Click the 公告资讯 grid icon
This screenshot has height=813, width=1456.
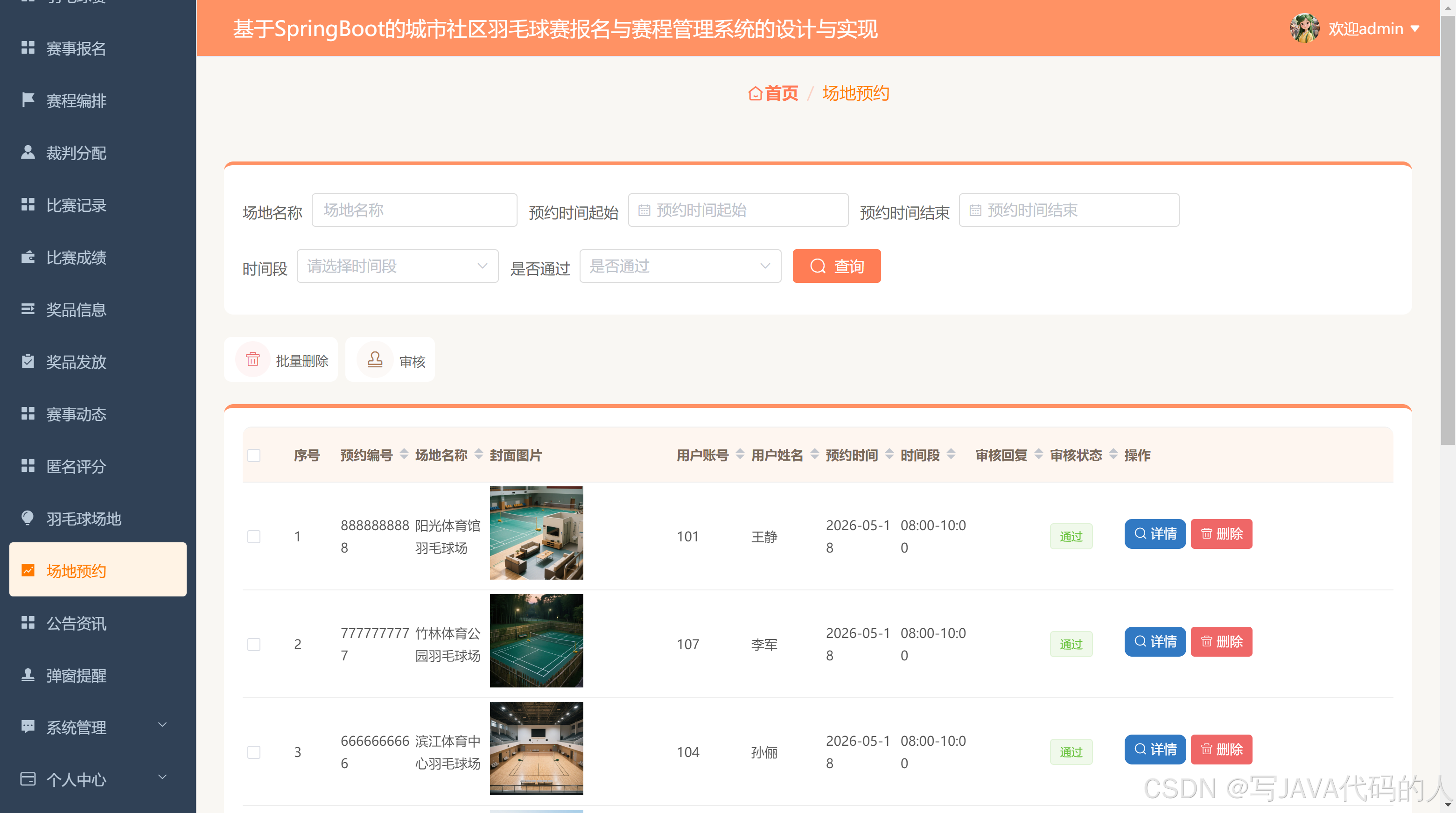click(28, 623)
